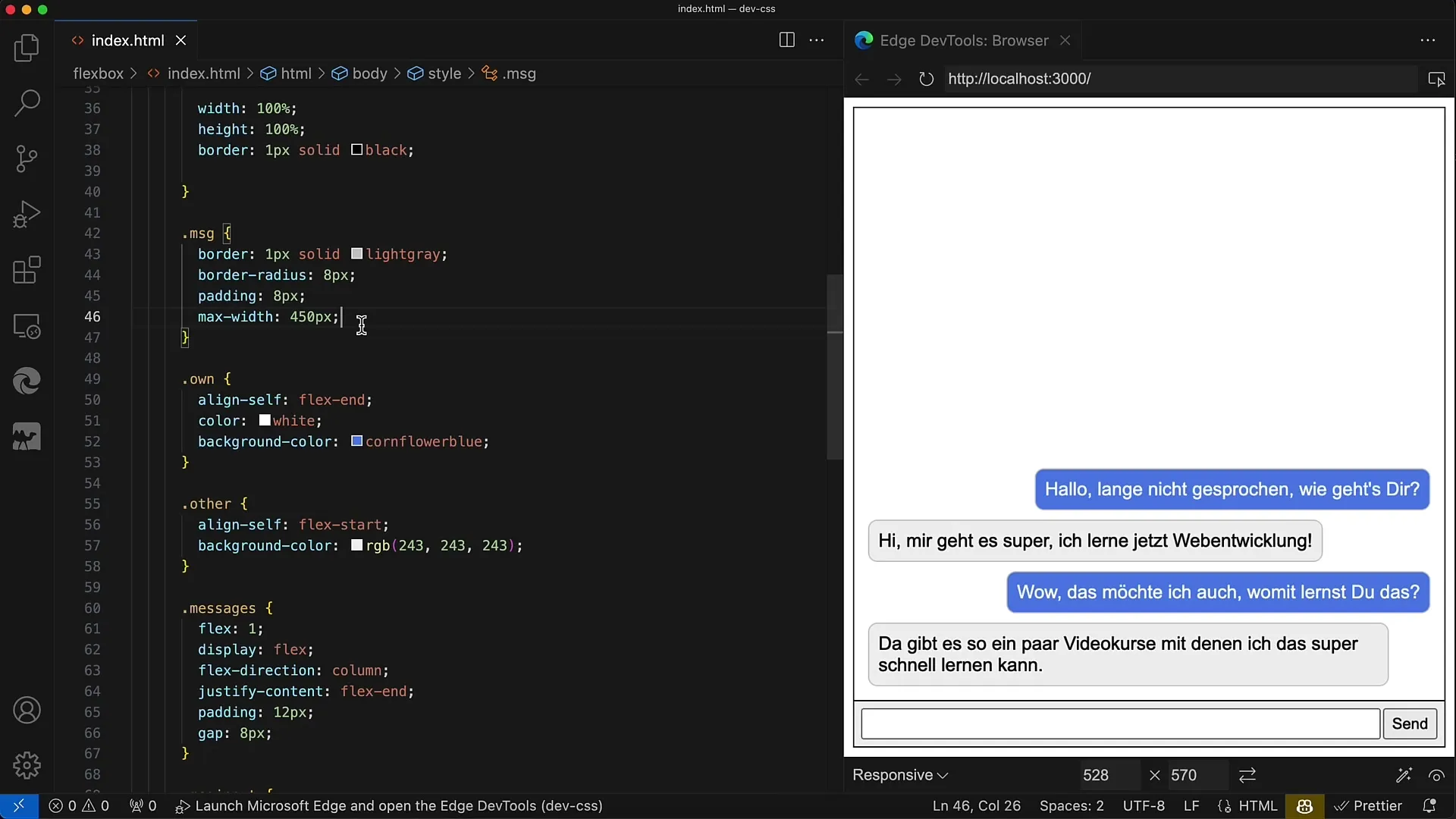The image size is (1456, 819).
Task: Open the style breadcrumb
Action: click(x=435, y=74)
